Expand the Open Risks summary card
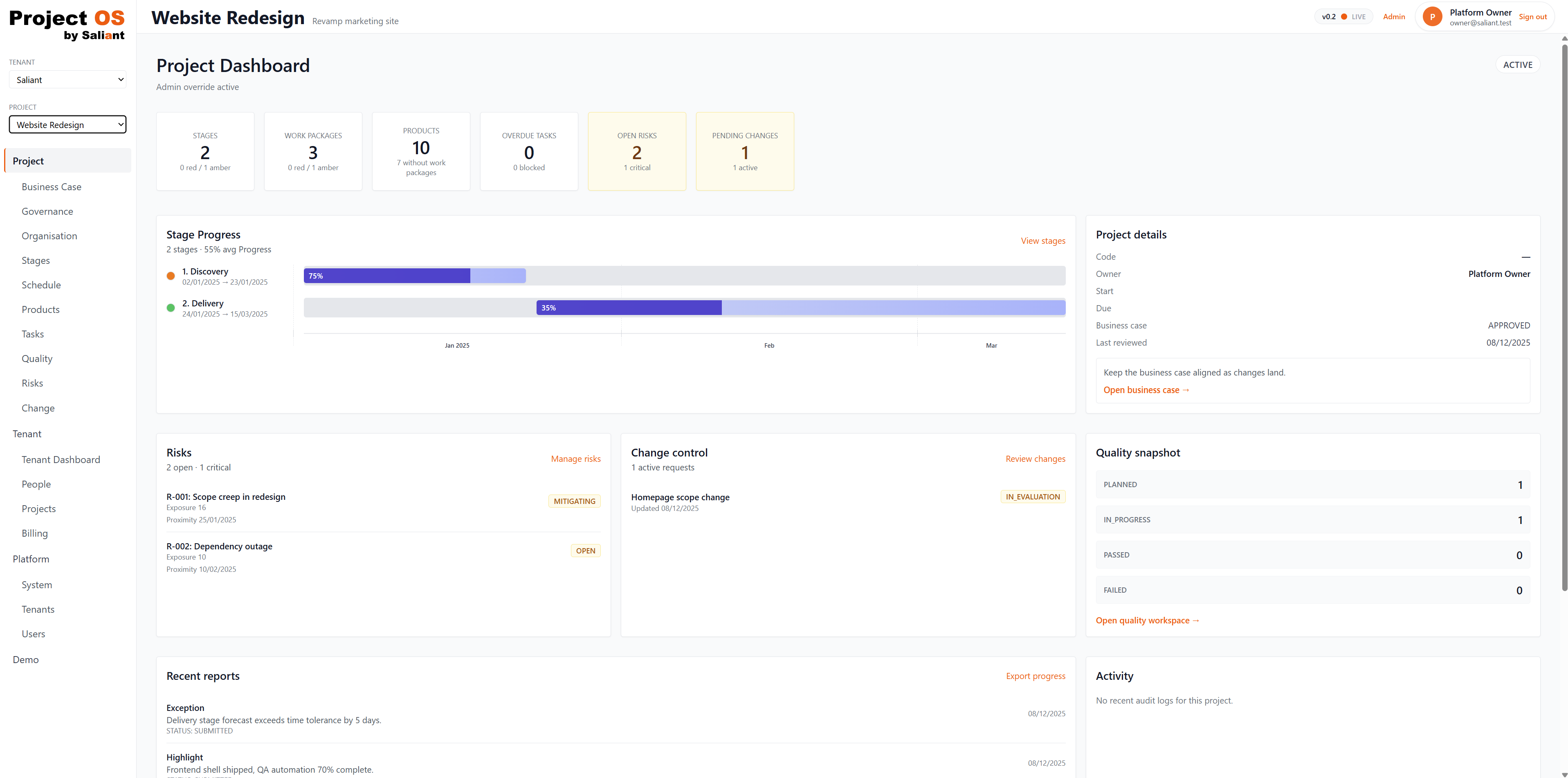The image size is (1568, 778). [x=637, y=151]
